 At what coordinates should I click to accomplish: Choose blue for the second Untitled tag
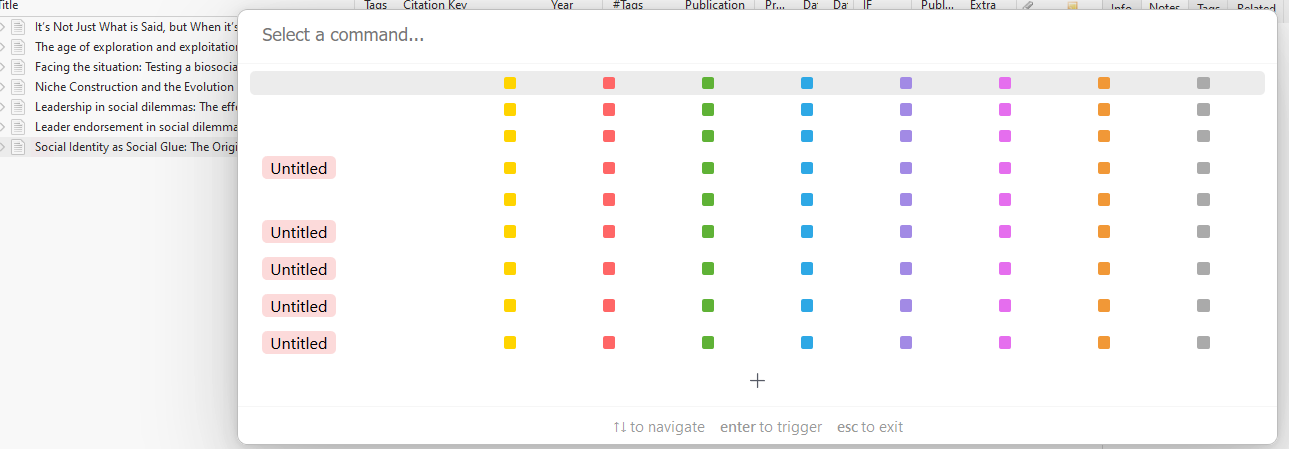(x=807, y=232)
